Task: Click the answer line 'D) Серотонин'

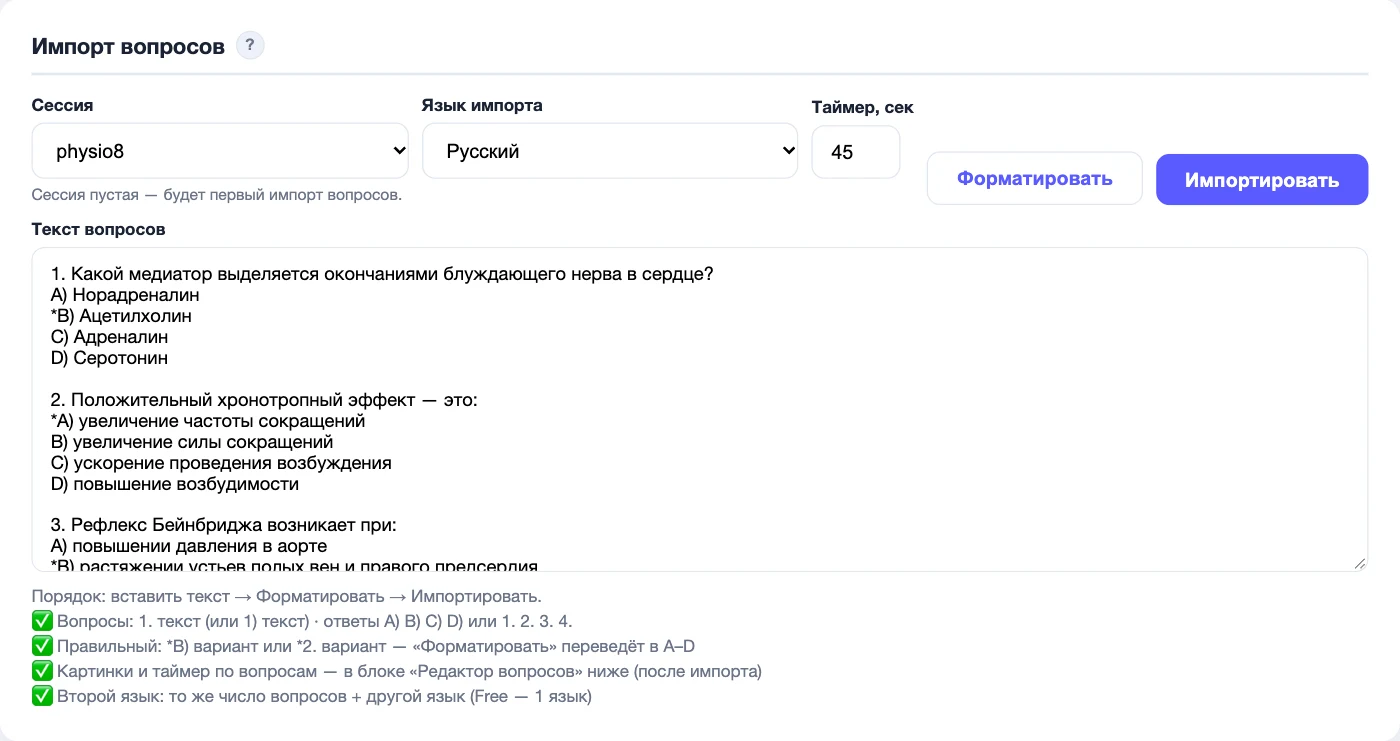Action: click(109, 358)
